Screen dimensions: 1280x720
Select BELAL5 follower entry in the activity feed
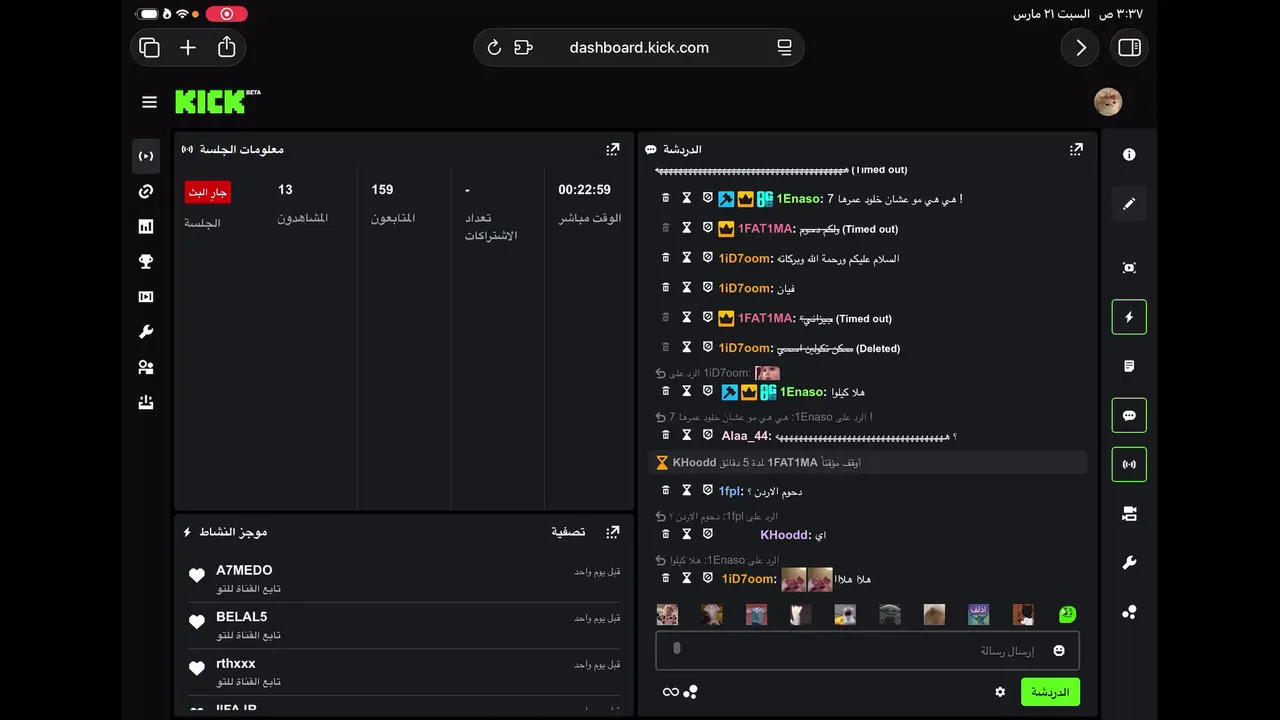[x=404, y=625]
